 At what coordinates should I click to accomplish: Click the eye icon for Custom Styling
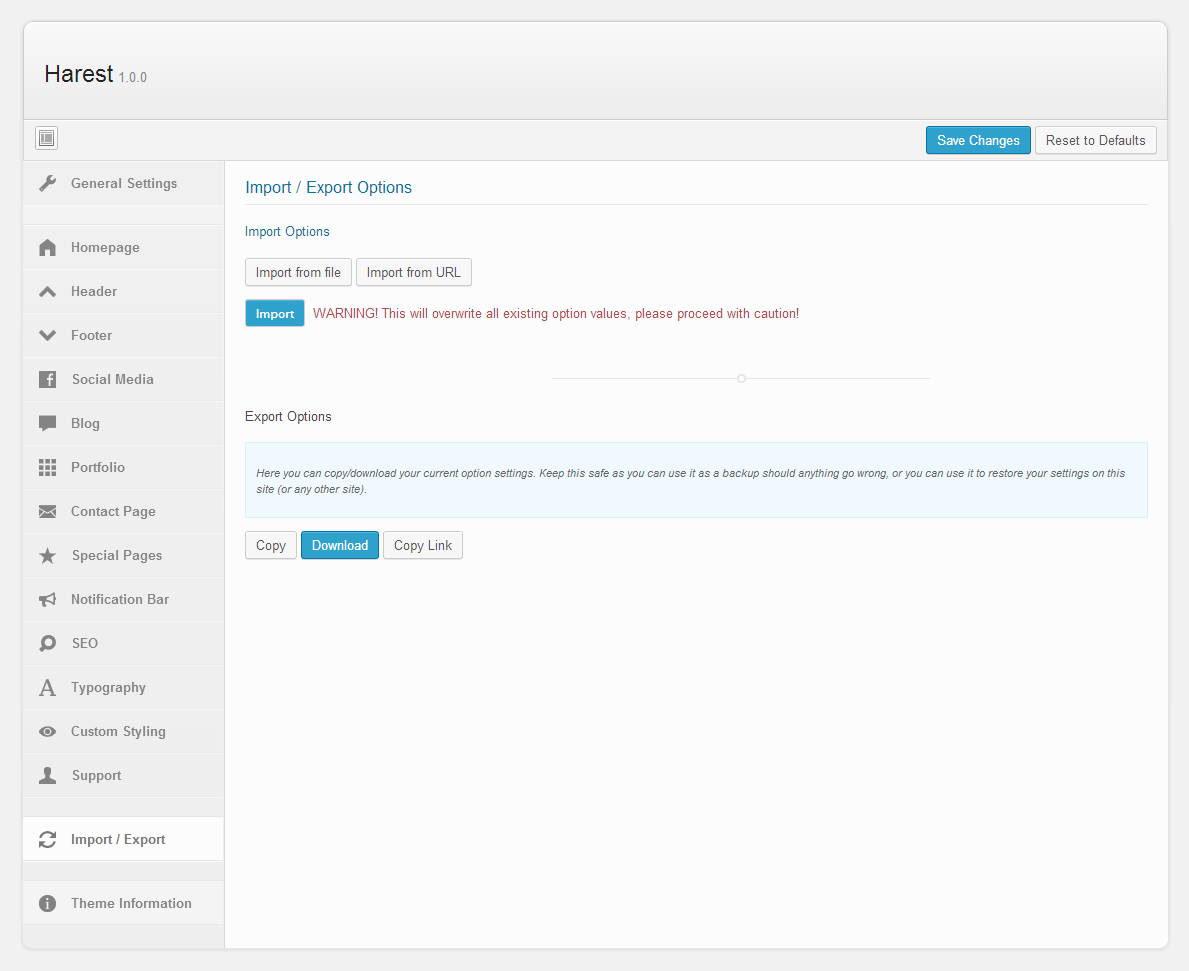(47, 732)
